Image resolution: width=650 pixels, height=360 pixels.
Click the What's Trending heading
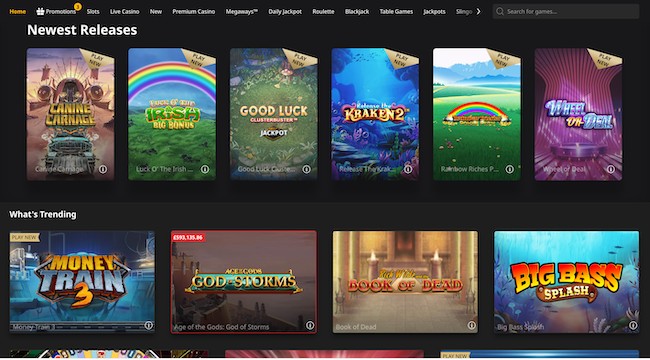43,214
